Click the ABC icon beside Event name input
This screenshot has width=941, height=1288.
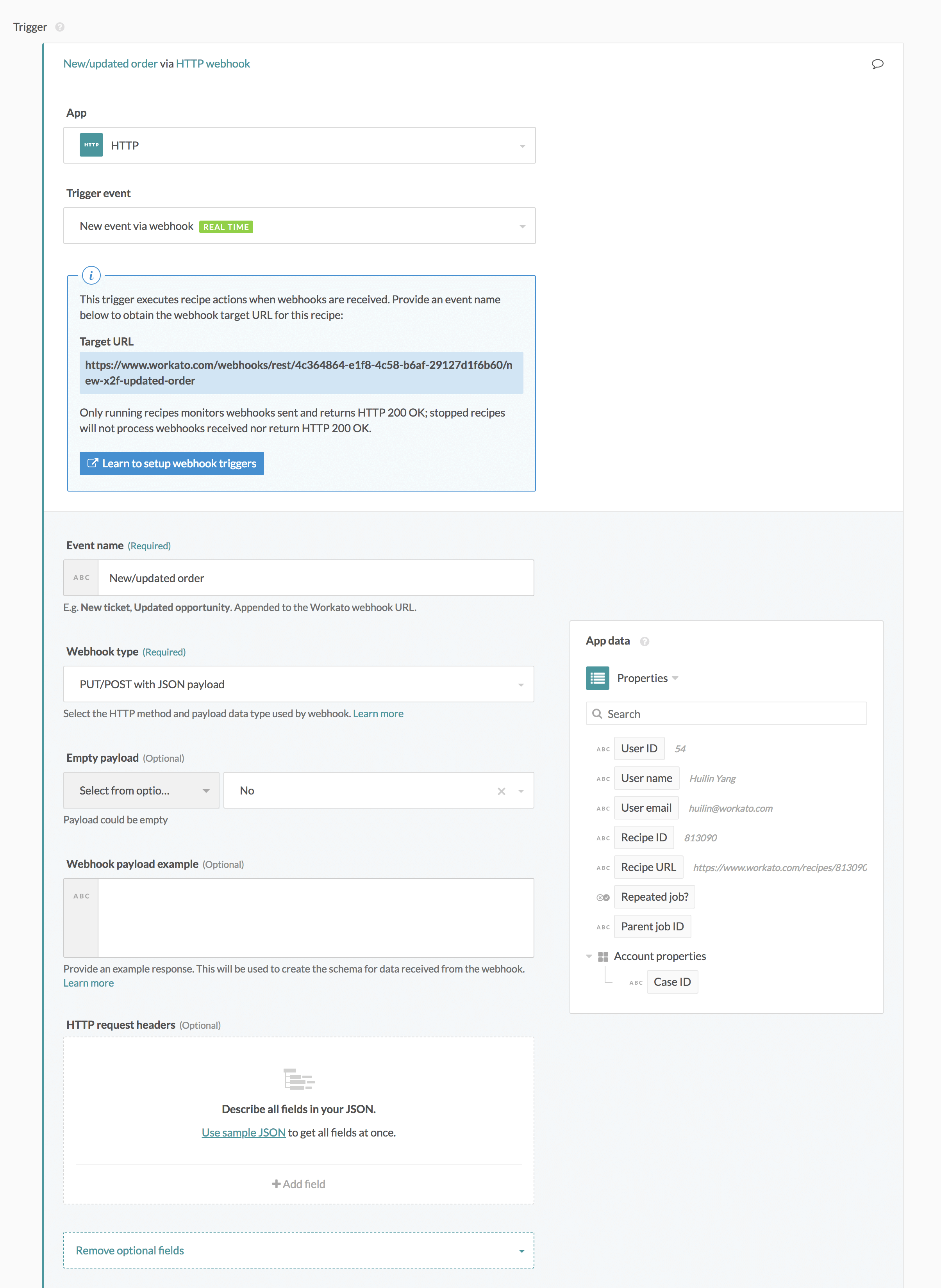pyautogui.click(x=81, y=577)
